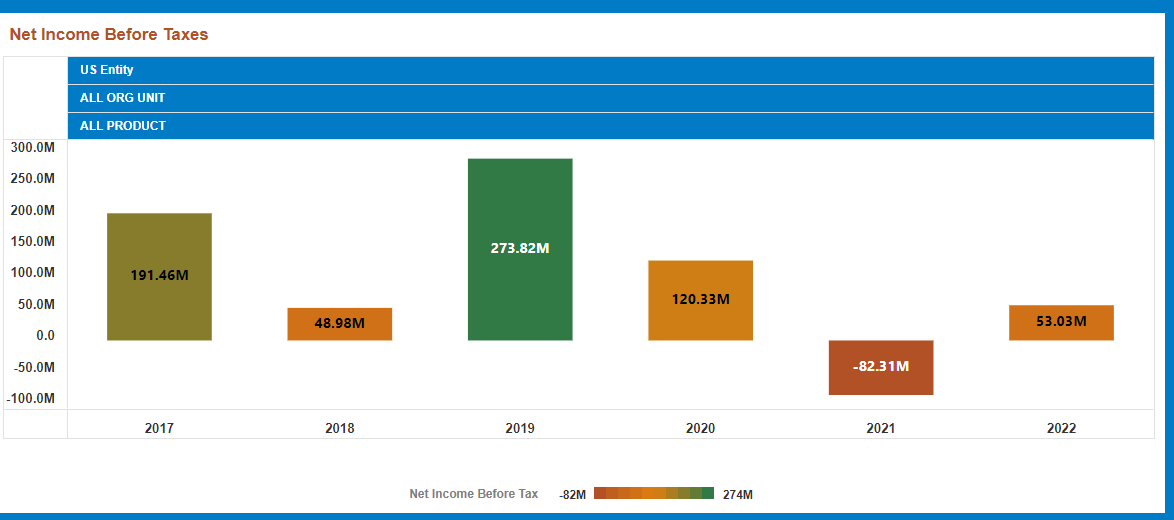Select the 2022 bar labeled 53.03M
The width and height of the screenshot is (1174, 520).
click(x=1062, y=322)
